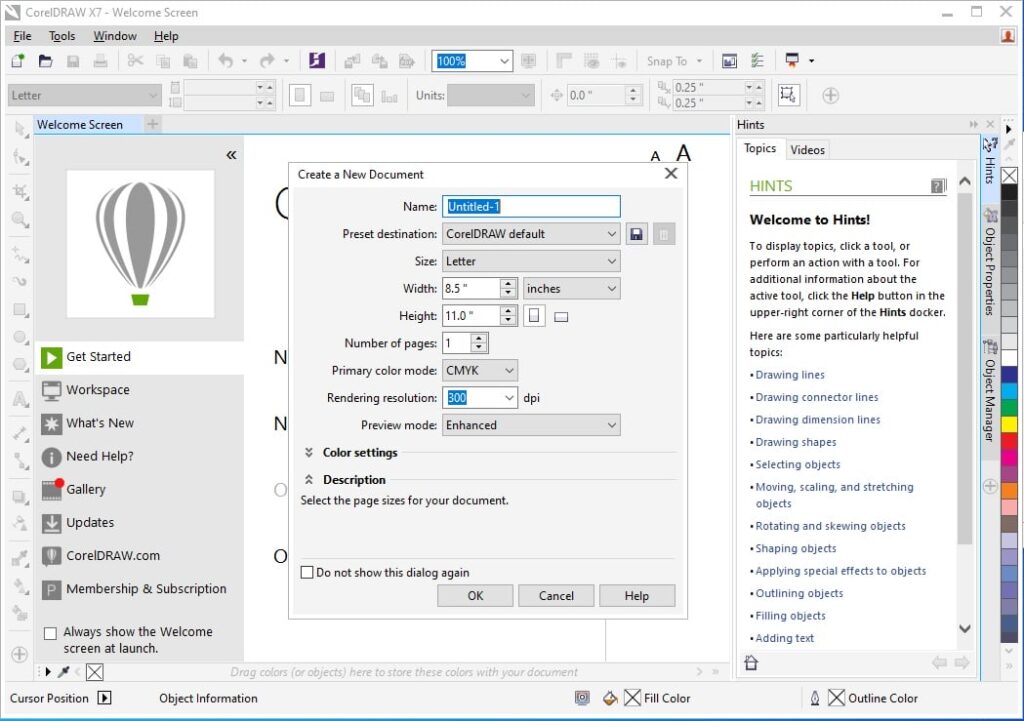Click the document Name input field
The image size is (1024, 721).
(x=531, y=206)
